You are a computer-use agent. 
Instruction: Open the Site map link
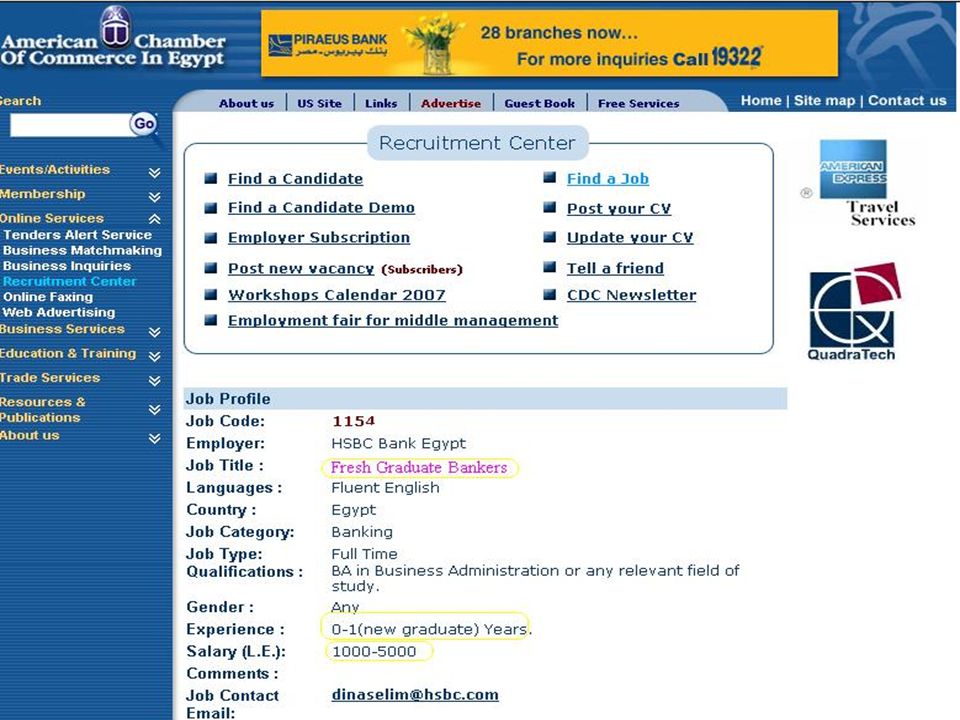pyautogui.click(x=824, y=100)
